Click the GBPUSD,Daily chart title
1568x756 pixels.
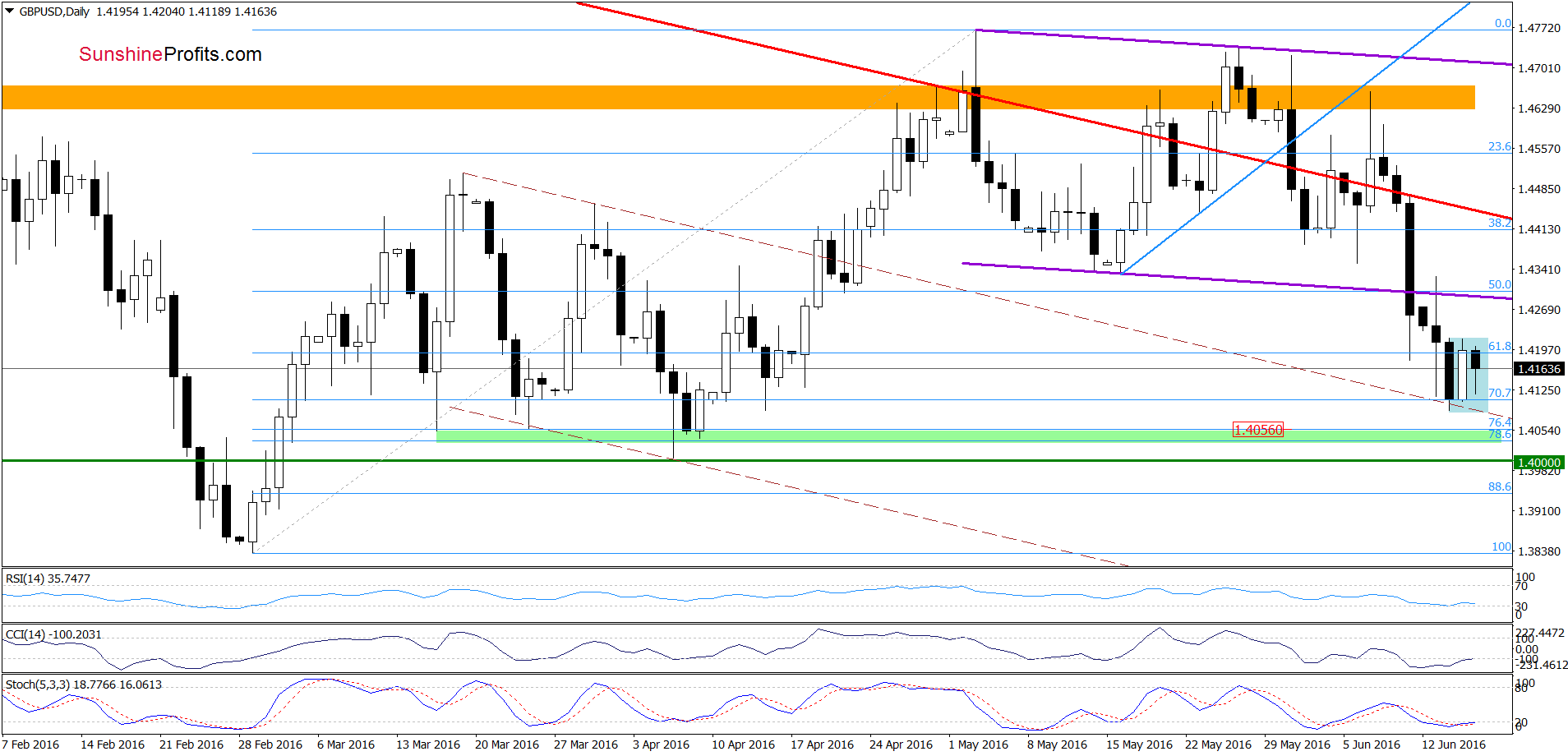[x=54, y=12]
